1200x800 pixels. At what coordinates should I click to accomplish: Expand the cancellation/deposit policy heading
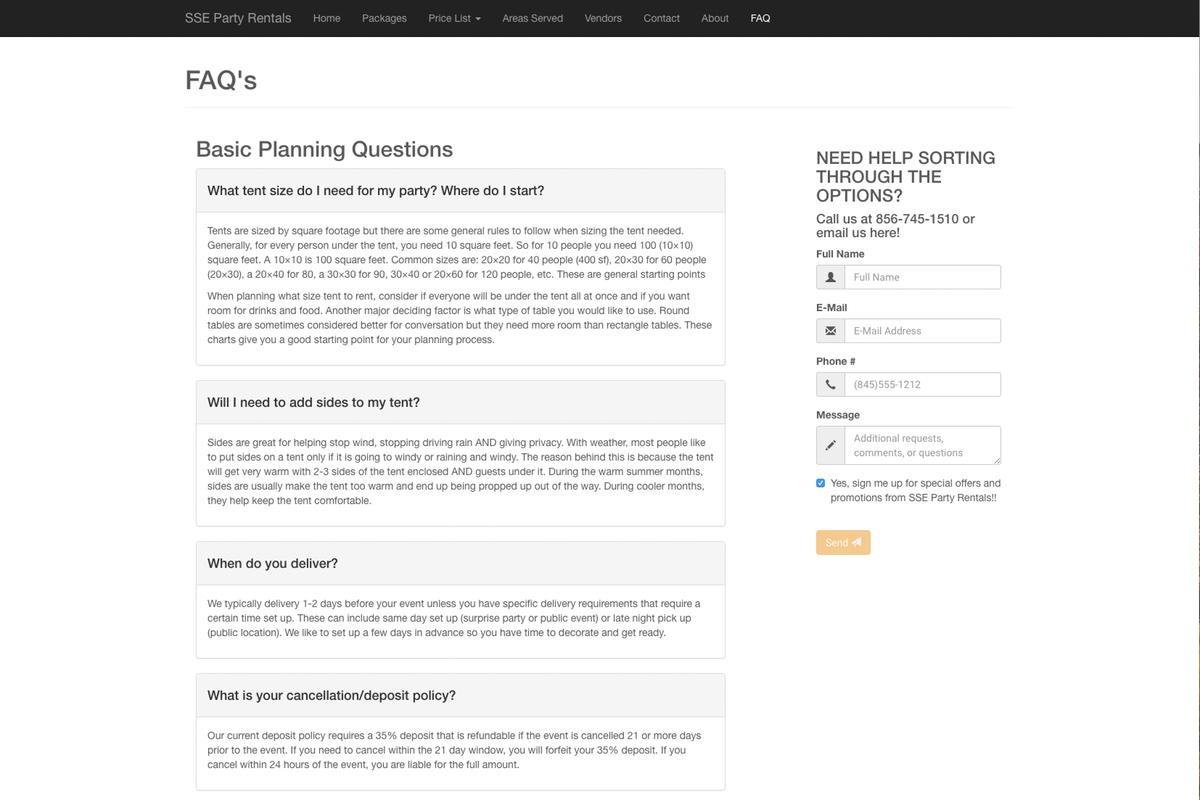coord(332,695)
